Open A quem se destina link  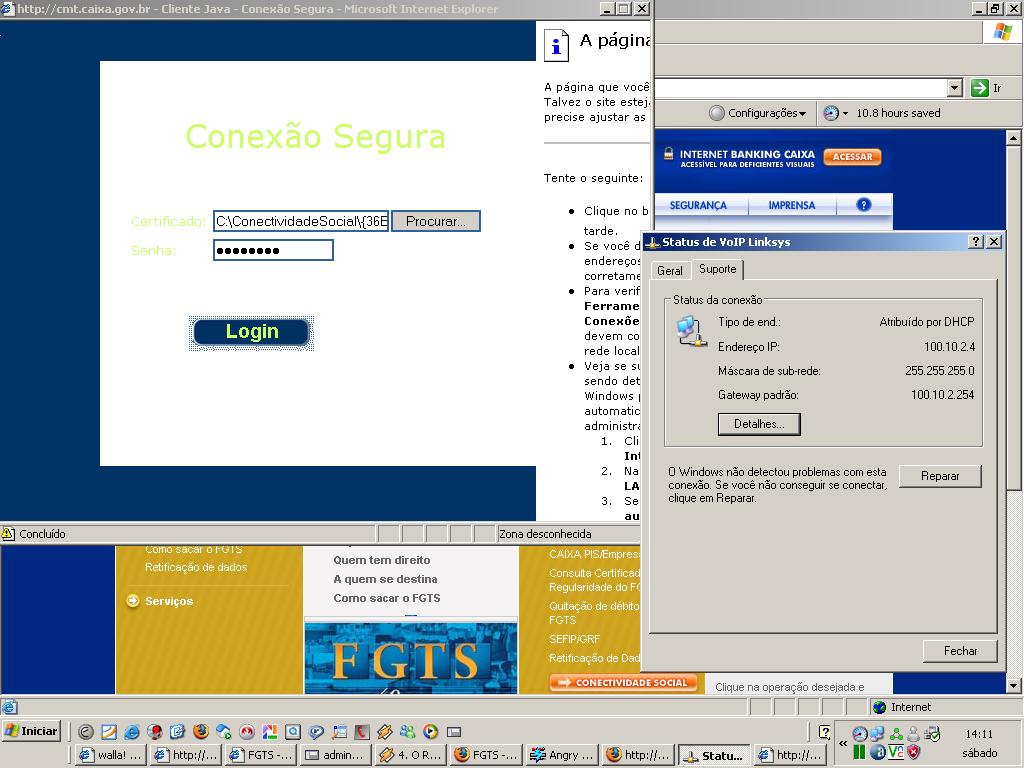385,579
